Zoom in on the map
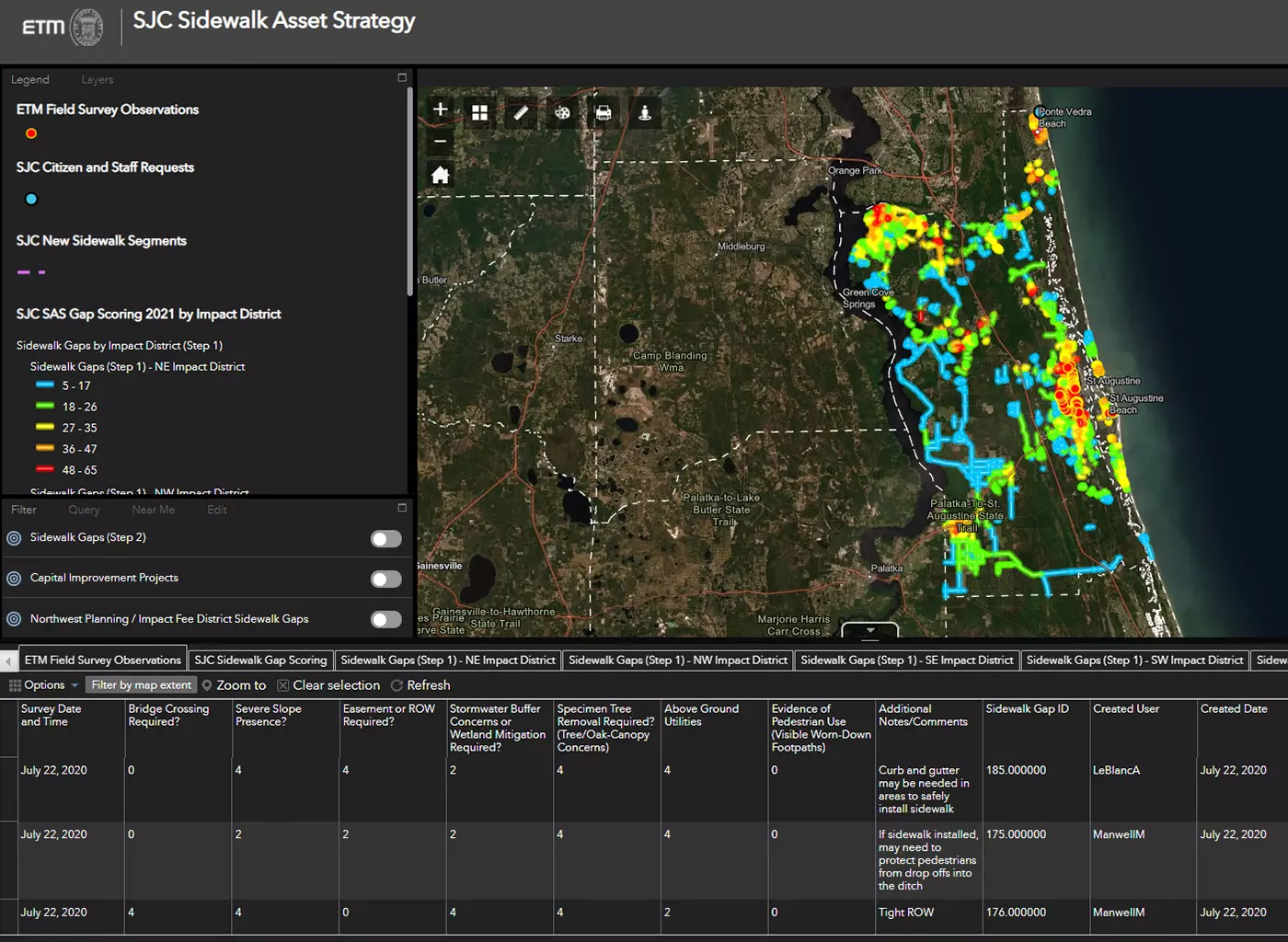Screen dimensions: 1288x942 pos(441,110)
